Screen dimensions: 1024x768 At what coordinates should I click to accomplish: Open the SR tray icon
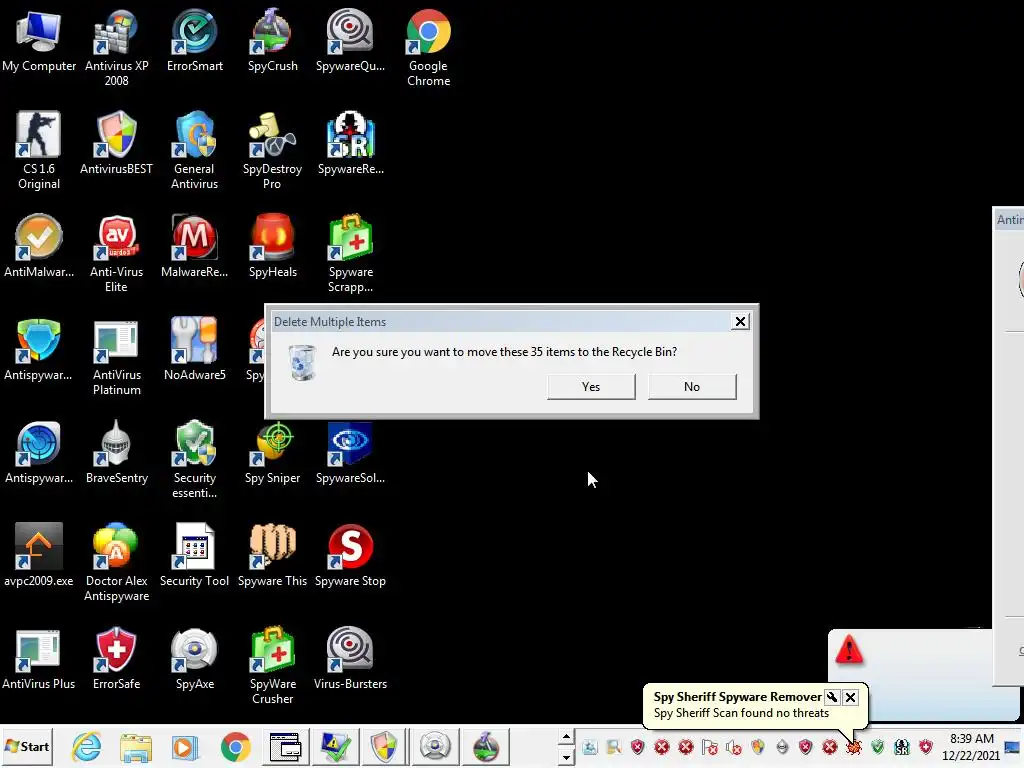tap(902, 746)
